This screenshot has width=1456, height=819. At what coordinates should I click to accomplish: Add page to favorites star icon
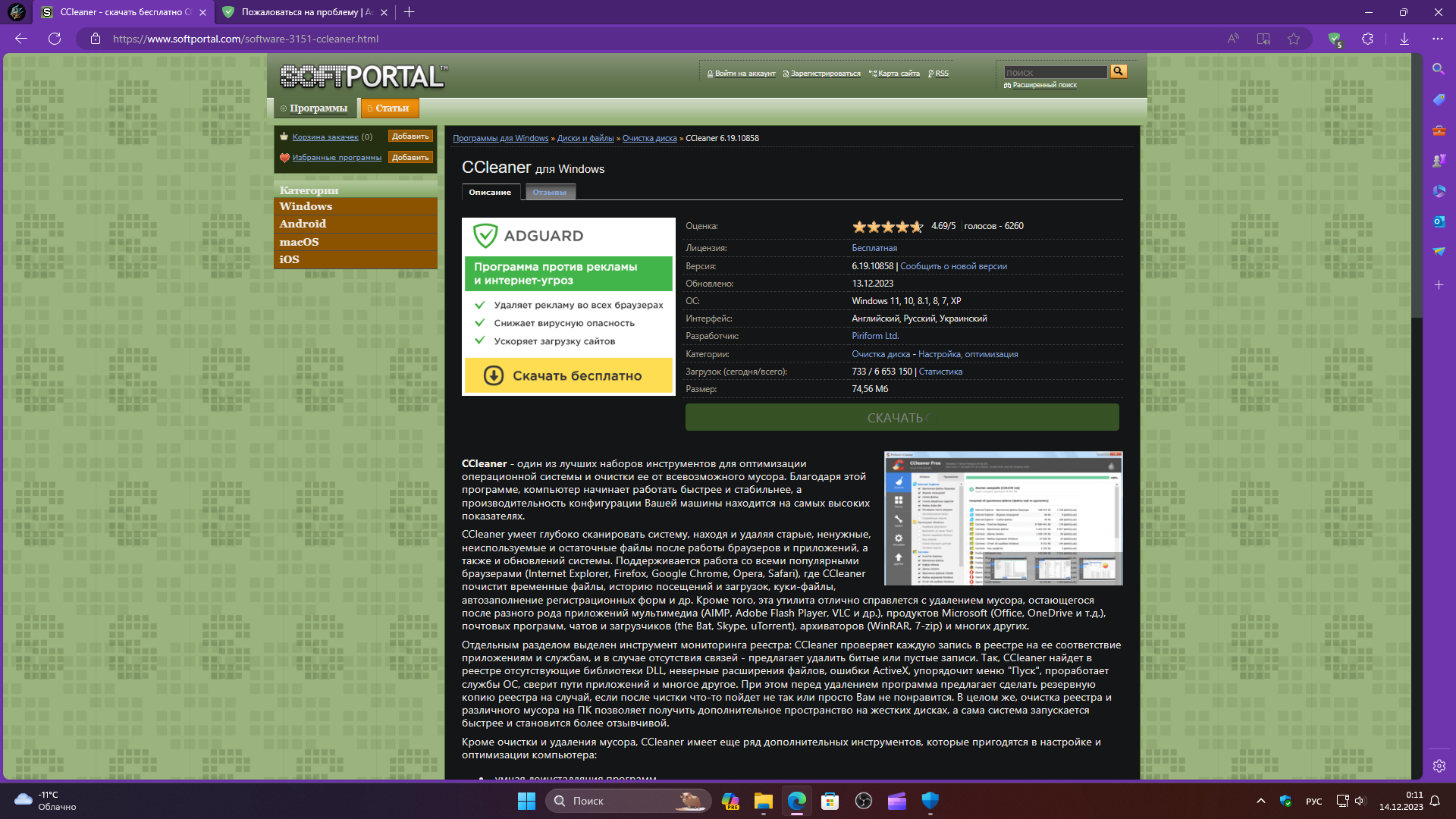click(x=1294, y=39)
